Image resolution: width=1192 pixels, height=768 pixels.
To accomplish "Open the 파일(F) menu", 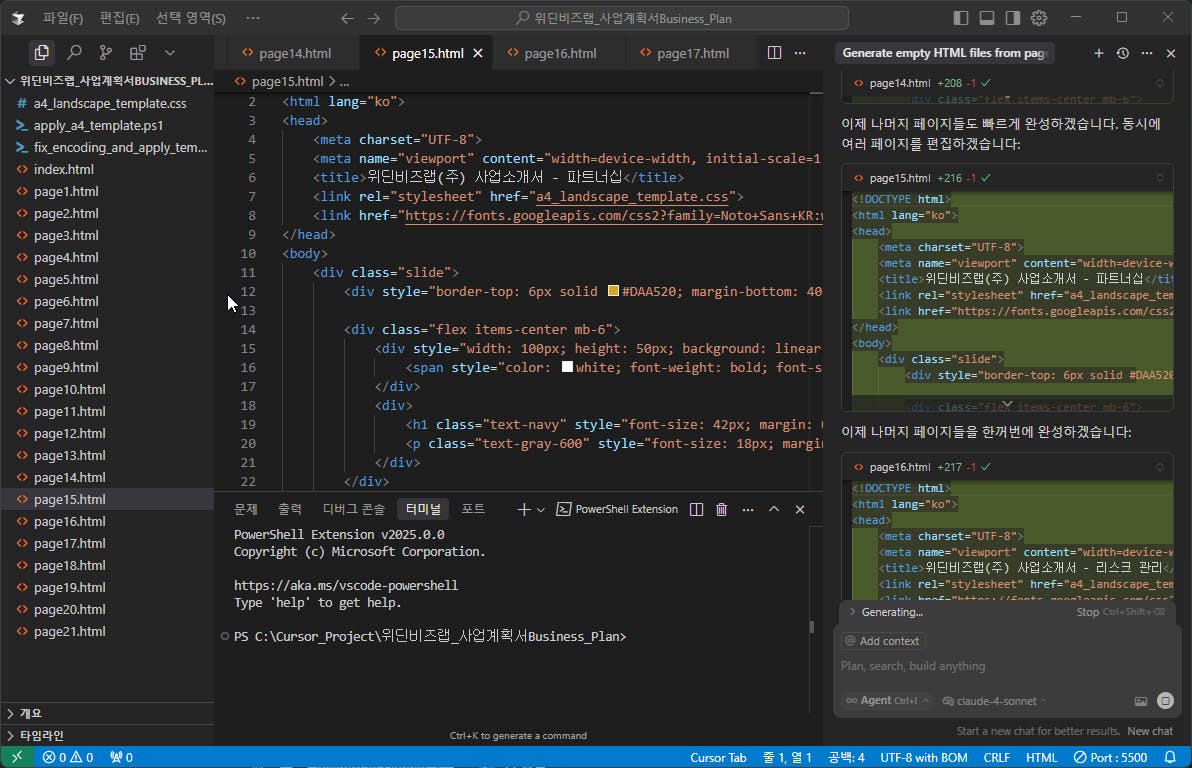I will [62, 18].
